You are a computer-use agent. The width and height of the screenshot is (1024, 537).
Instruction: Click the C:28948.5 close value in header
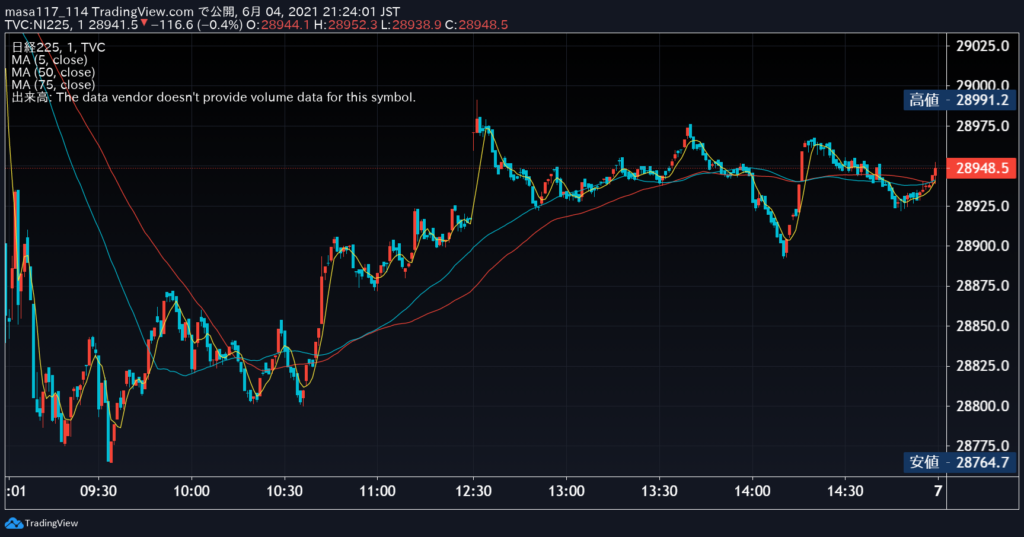click(x=476, y=25)
